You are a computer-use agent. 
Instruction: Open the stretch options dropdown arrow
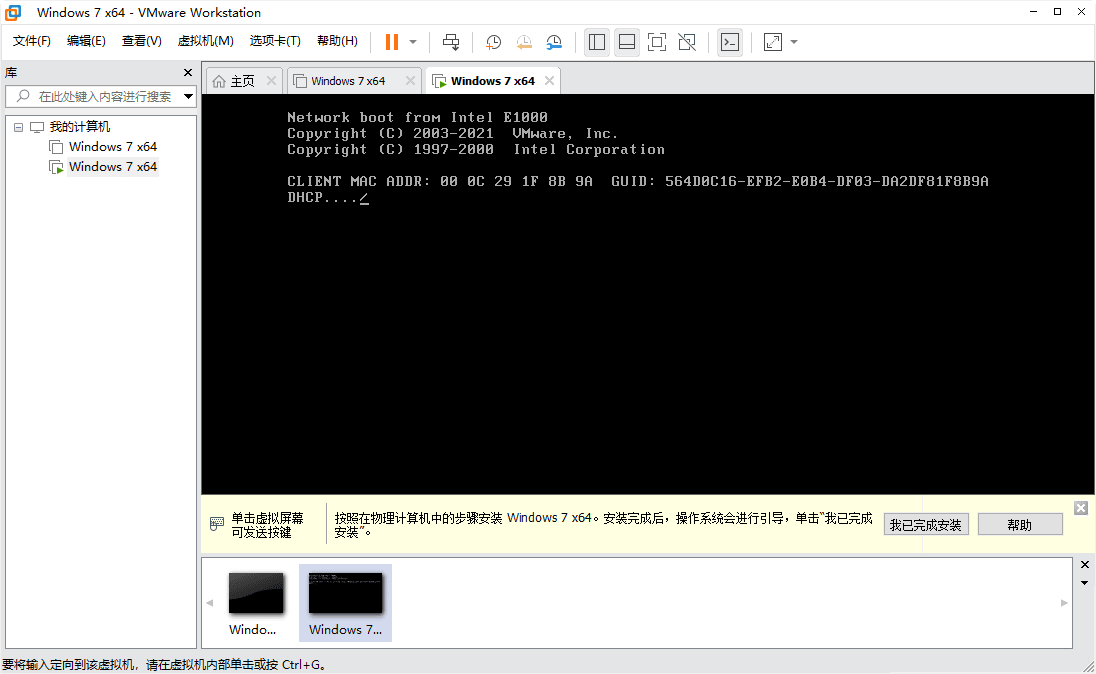pos(793,42)
